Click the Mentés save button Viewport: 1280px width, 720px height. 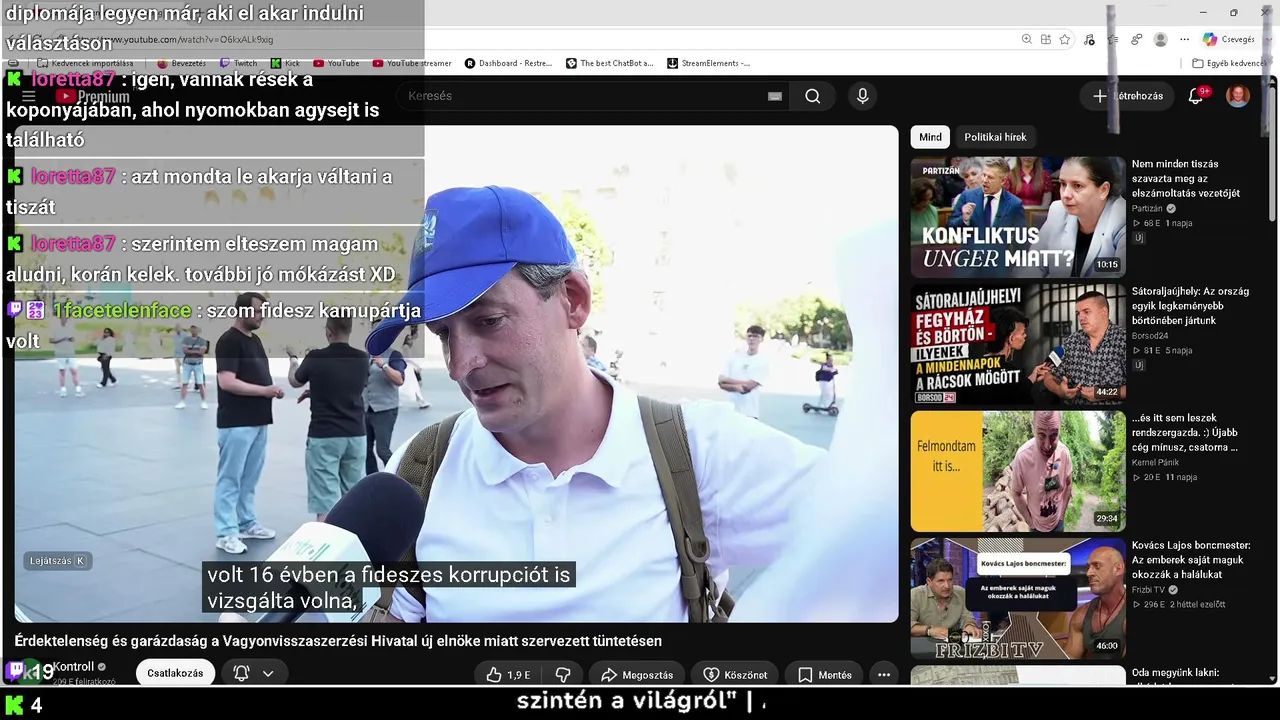pyautogui.click(x=824, y=675)
